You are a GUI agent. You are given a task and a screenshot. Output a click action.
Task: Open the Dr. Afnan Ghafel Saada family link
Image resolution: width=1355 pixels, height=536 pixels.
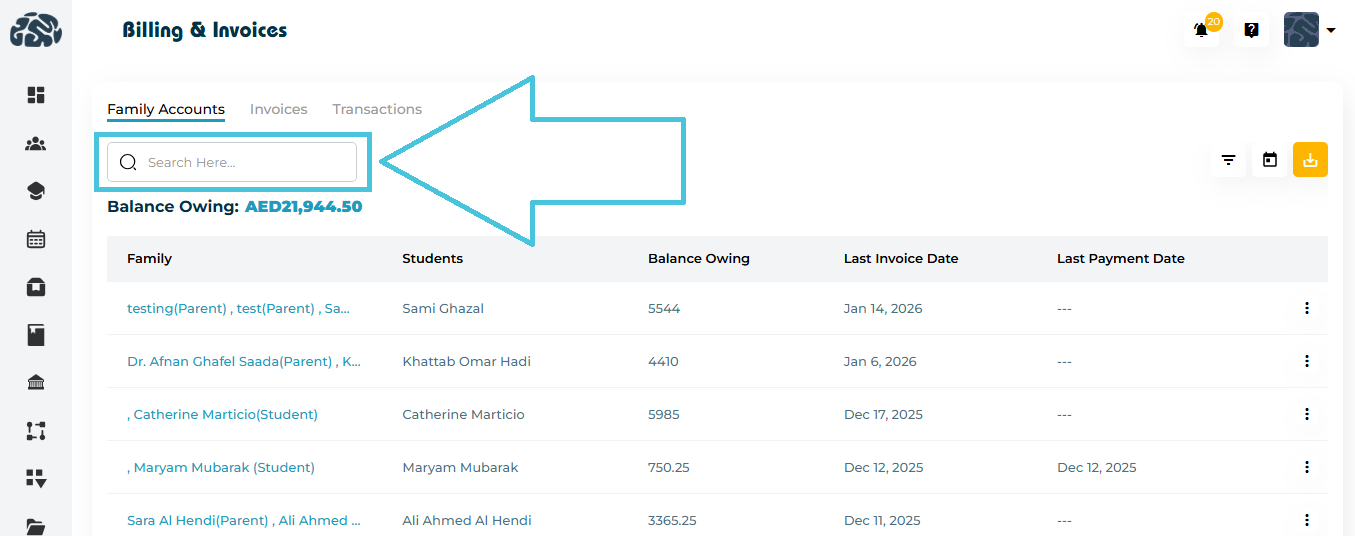coord(244,361)
